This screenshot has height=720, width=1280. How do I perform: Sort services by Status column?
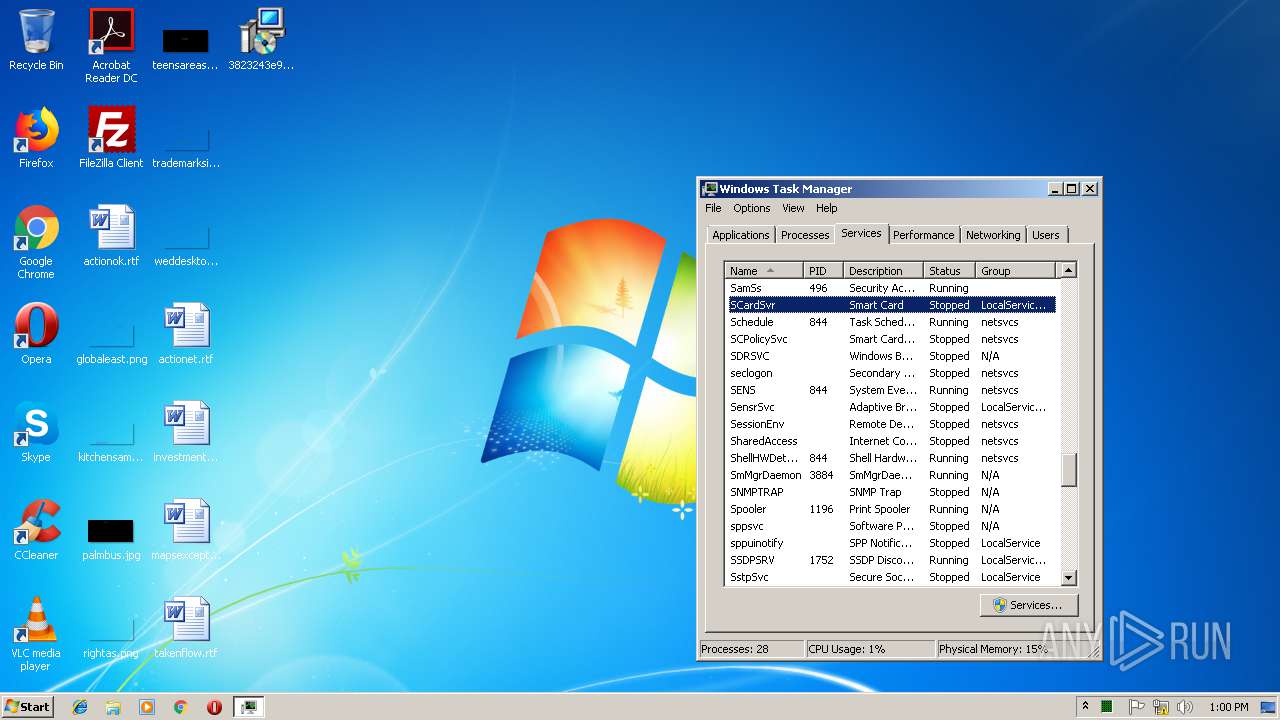point(950,271)
